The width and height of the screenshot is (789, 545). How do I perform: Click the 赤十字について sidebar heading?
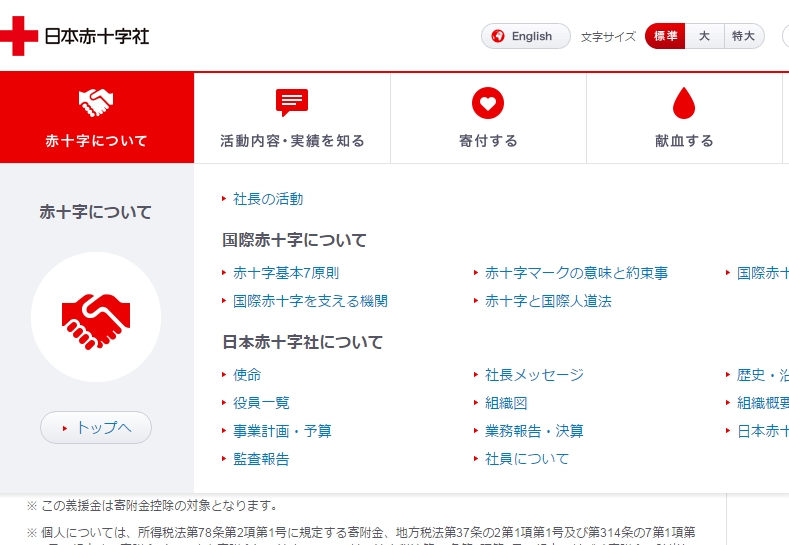tap(96, 212)
